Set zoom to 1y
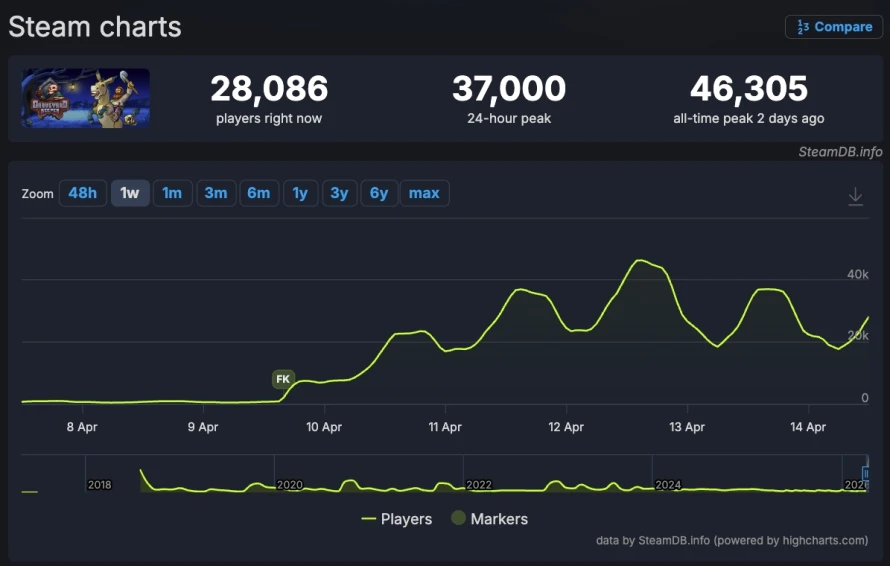 coord(300,193)
